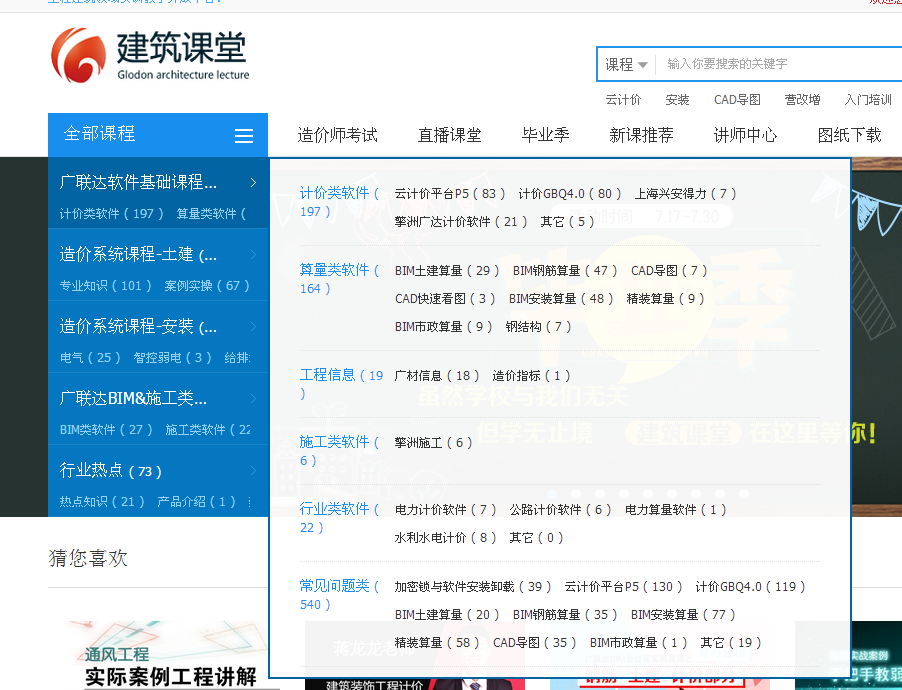The height and width of the screenshot is (690, 902).
Task: Click BIM类软件 (27) sidebar sublink
Action: click(106, 429)
